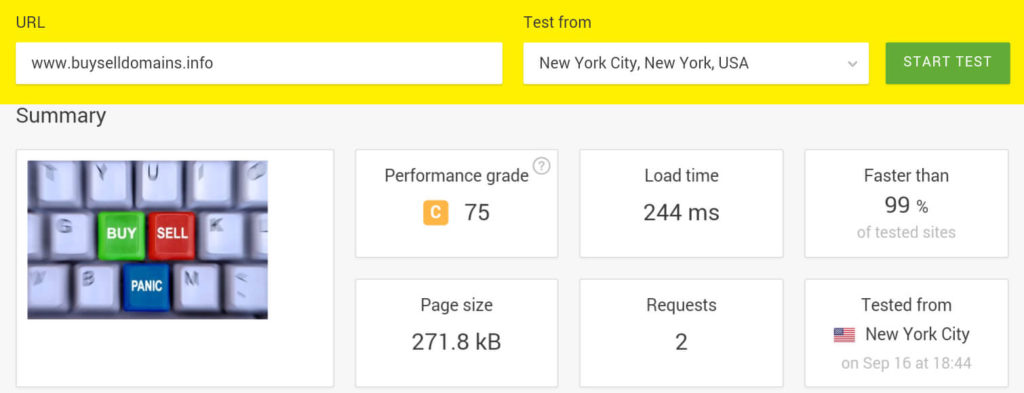Click the 244 ms load time value
This screenshot has width=1024, height=393.
click(x=681, y=213)
